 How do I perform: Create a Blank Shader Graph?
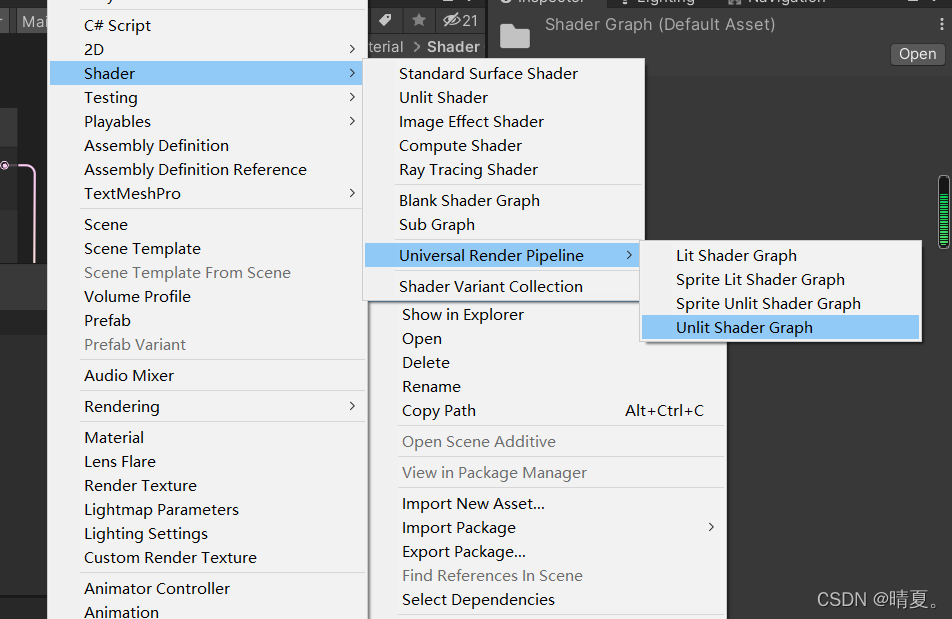(503, 200)
